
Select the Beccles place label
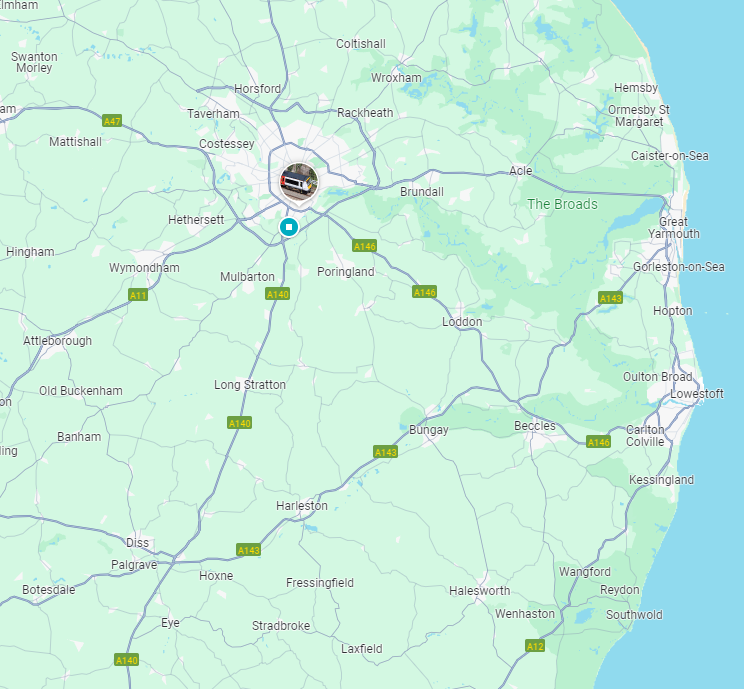click(535, 426)
